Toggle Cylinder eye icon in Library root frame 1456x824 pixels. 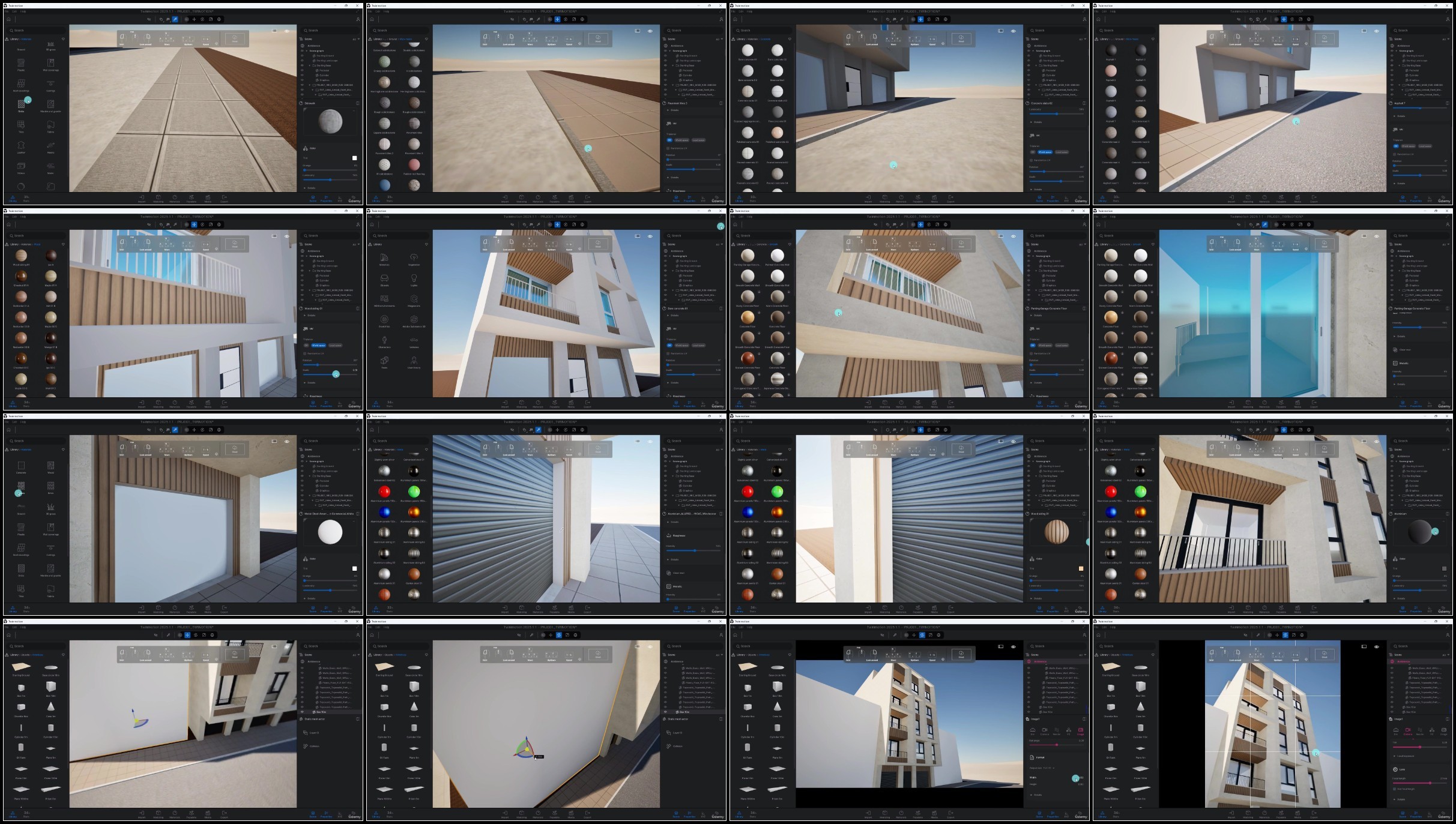point(665,280)
